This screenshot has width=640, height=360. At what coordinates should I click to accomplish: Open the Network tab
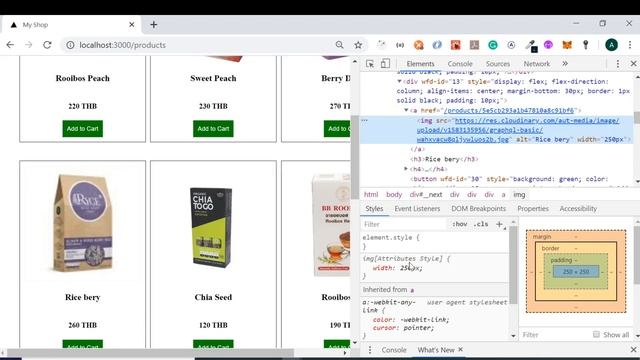click(x=537, y=64)
